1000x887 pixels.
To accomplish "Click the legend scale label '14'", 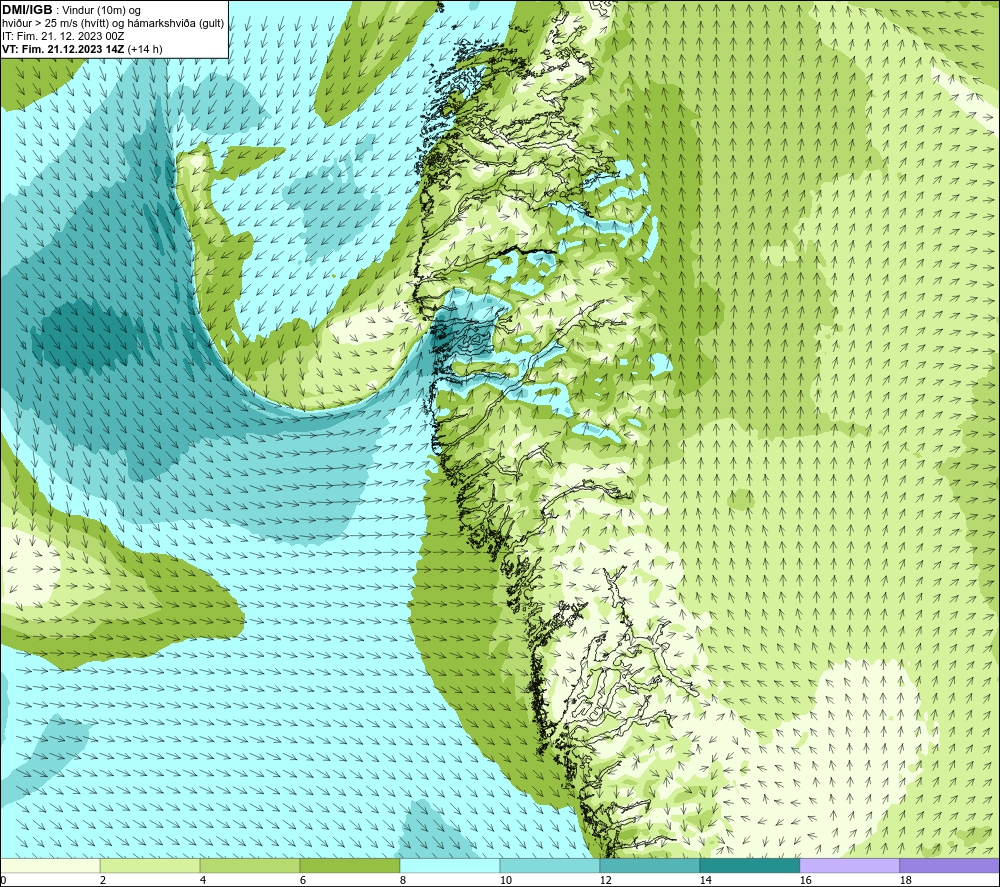I will tap(705, 880).
